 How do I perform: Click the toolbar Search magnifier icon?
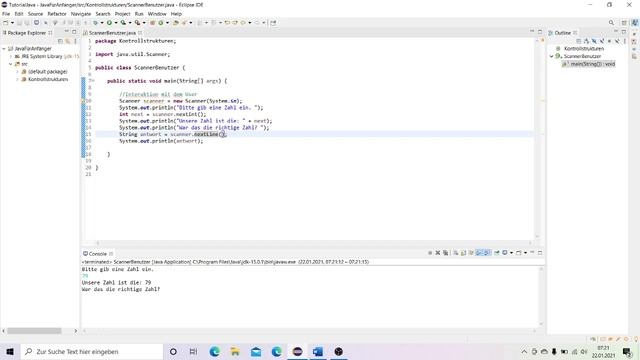click(611, 23)
